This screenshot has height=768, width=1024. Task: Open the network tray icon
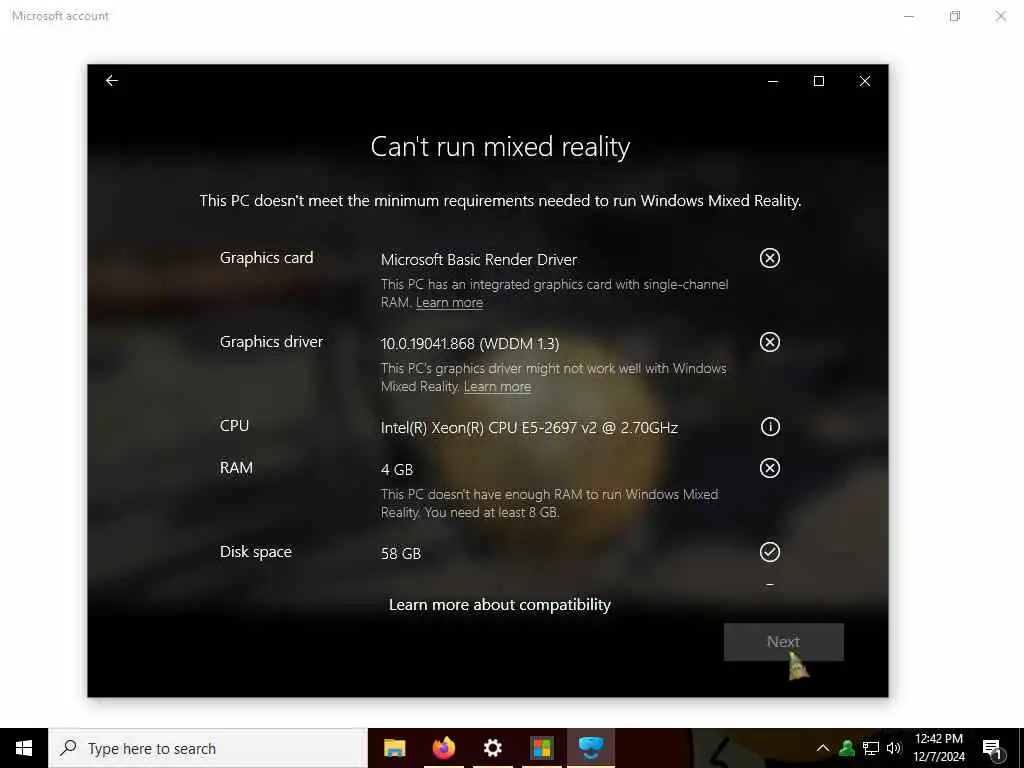pos(871,748)
